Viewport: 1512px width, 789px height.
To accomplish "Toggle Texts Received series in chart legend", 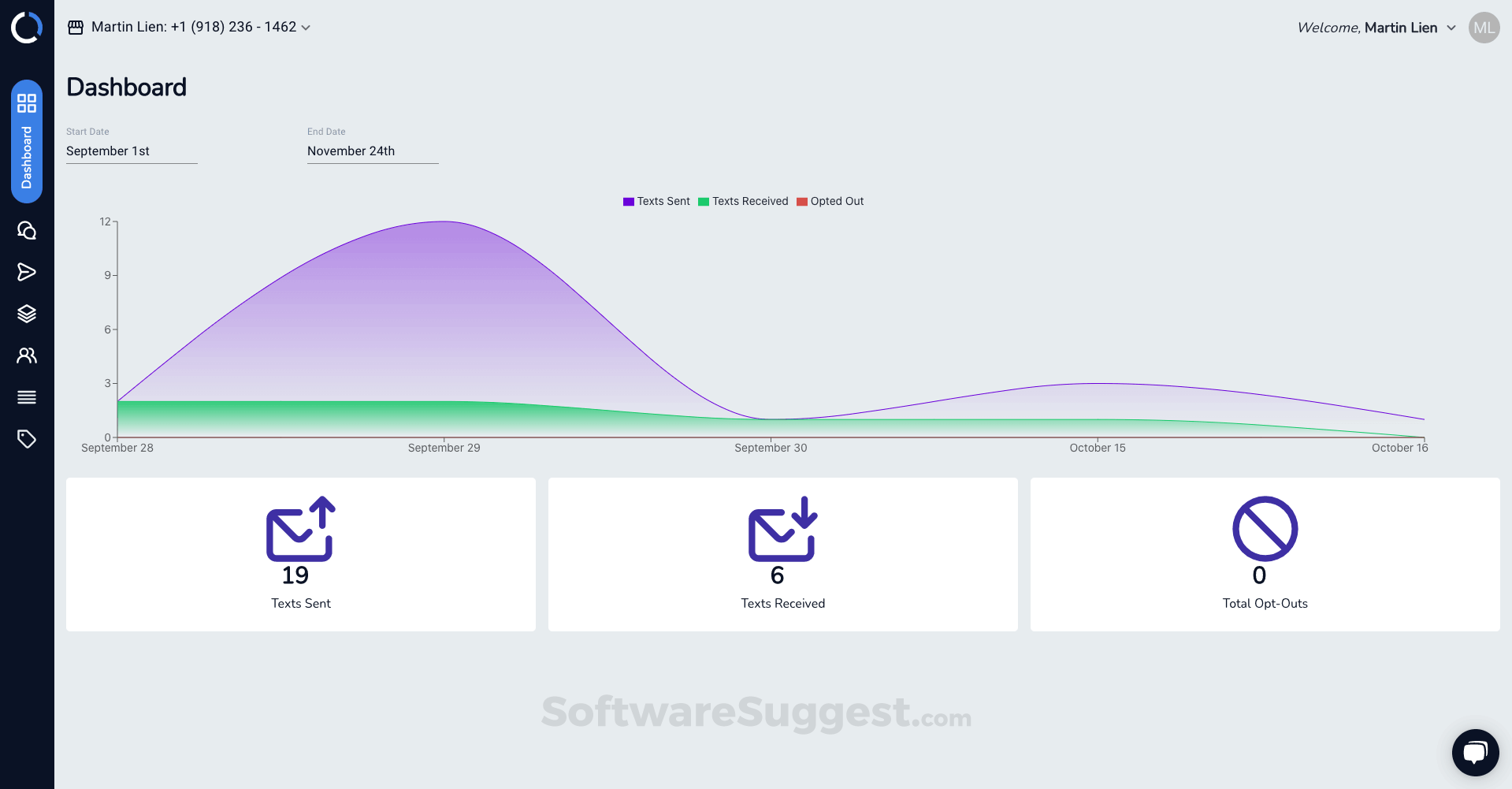I will pos(743,202).
